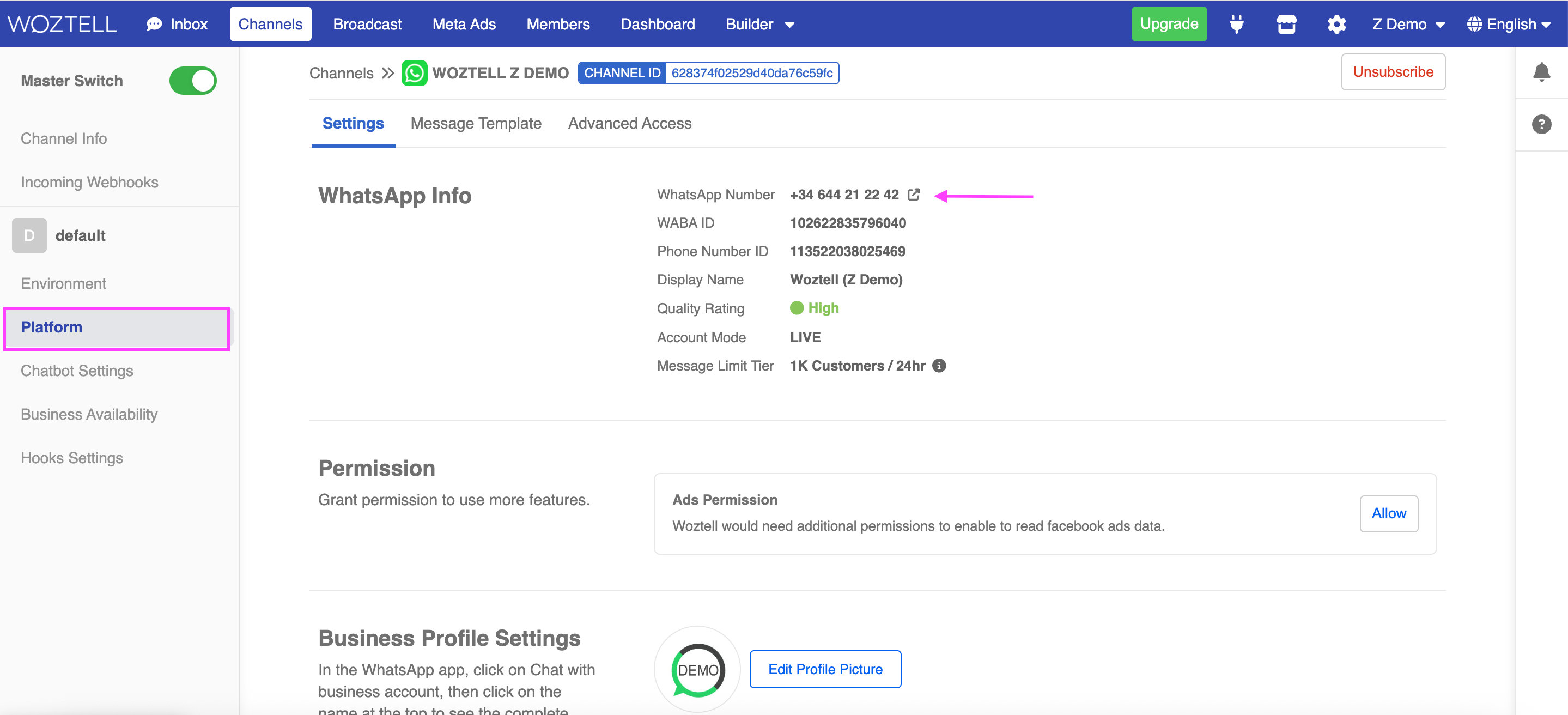Open WhatsApp number external link icon
The width and height of the screenshot is (1568, 715).
pos(913,194)
